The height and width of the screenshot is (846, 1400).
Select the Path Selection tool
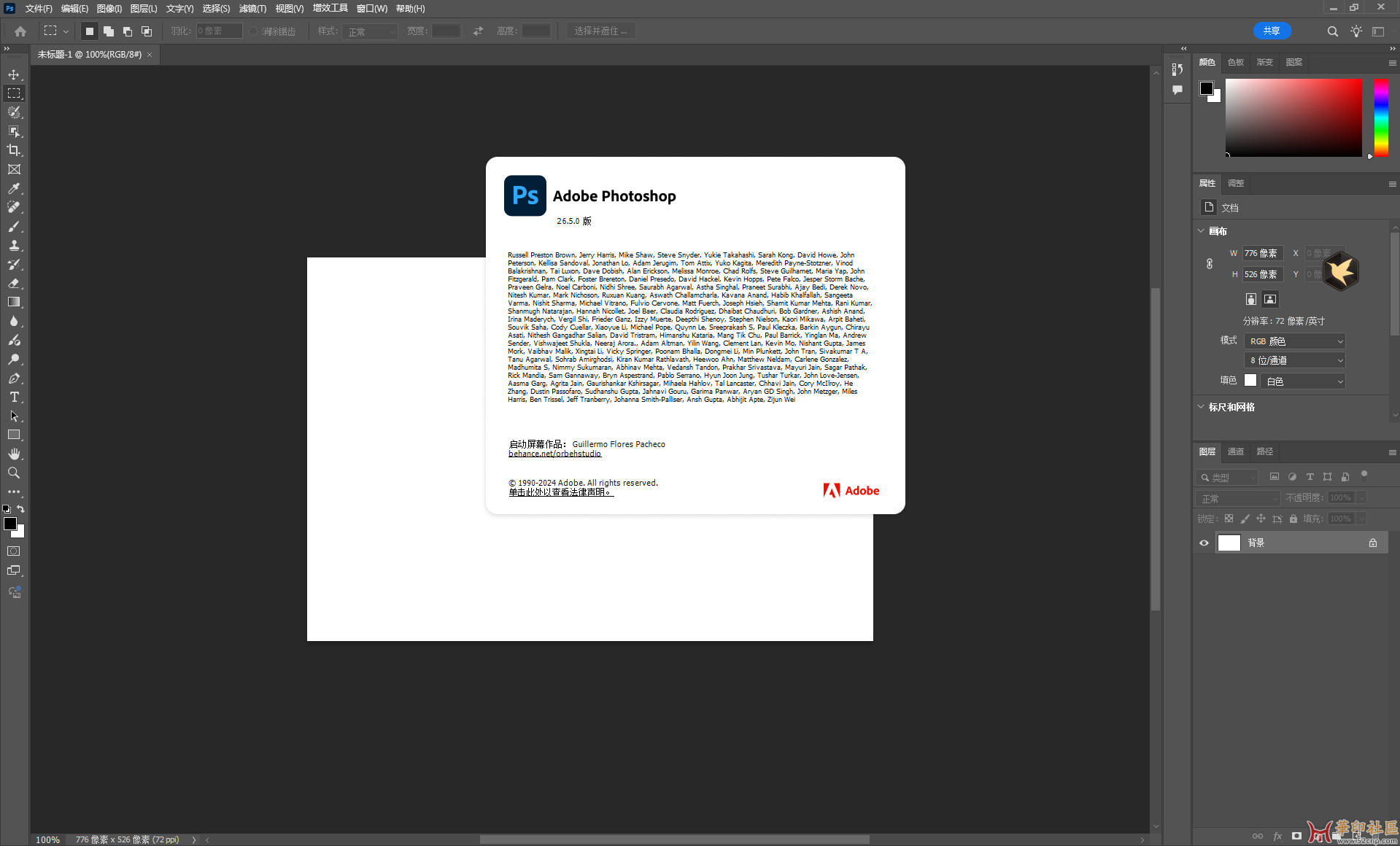tap(14, 416)
